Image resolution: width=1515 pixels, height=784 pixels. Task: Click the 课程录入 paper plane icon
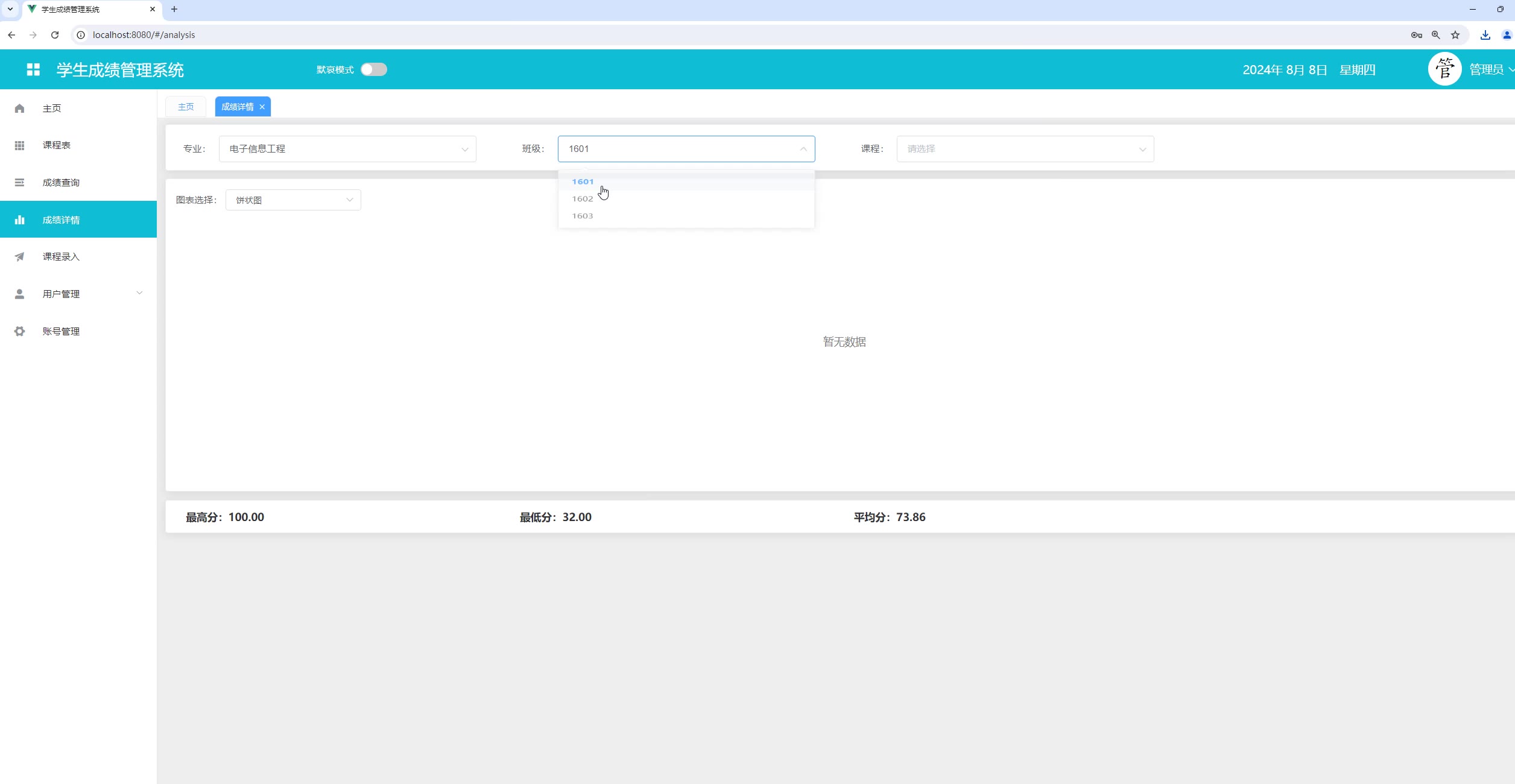coord(19,257)
